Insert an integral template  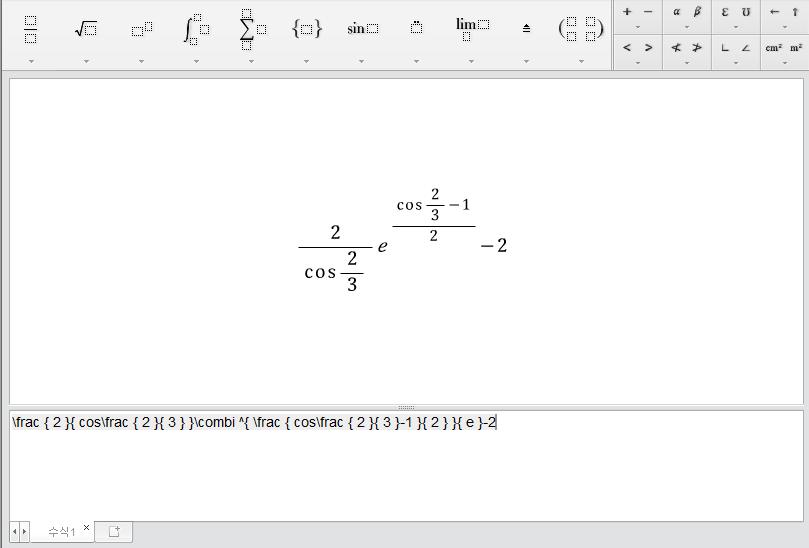pyautogui.click(x=196, y=29)
